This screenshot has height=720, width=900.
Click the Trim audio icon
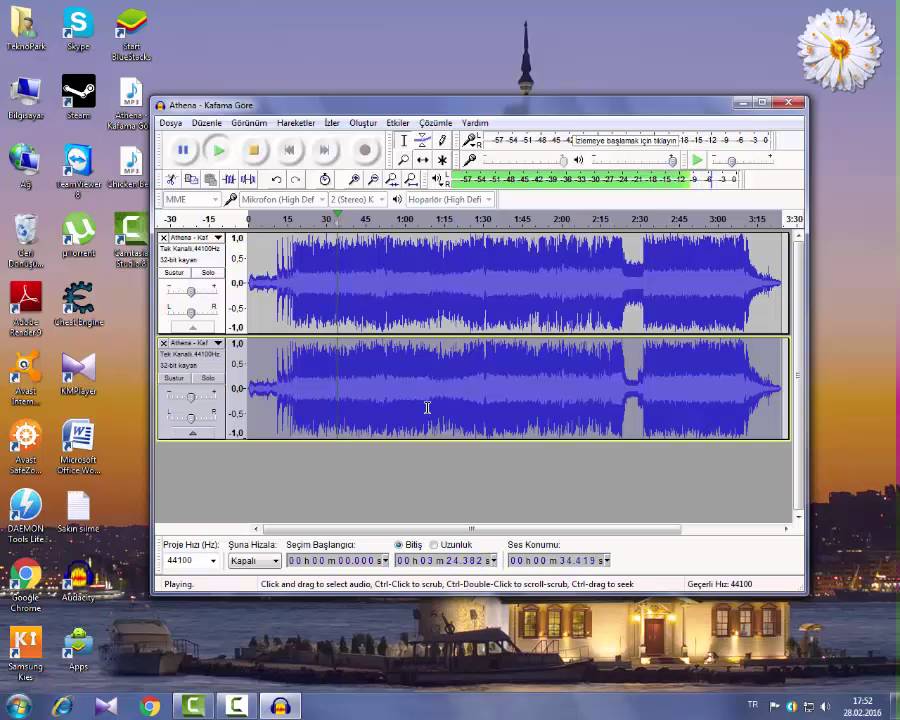(230, 180)
